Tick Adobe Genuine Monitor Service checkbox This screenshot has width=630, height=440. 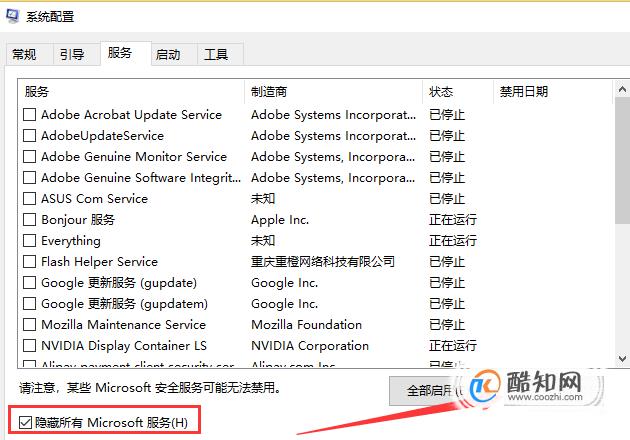click(x=29, y=156)
